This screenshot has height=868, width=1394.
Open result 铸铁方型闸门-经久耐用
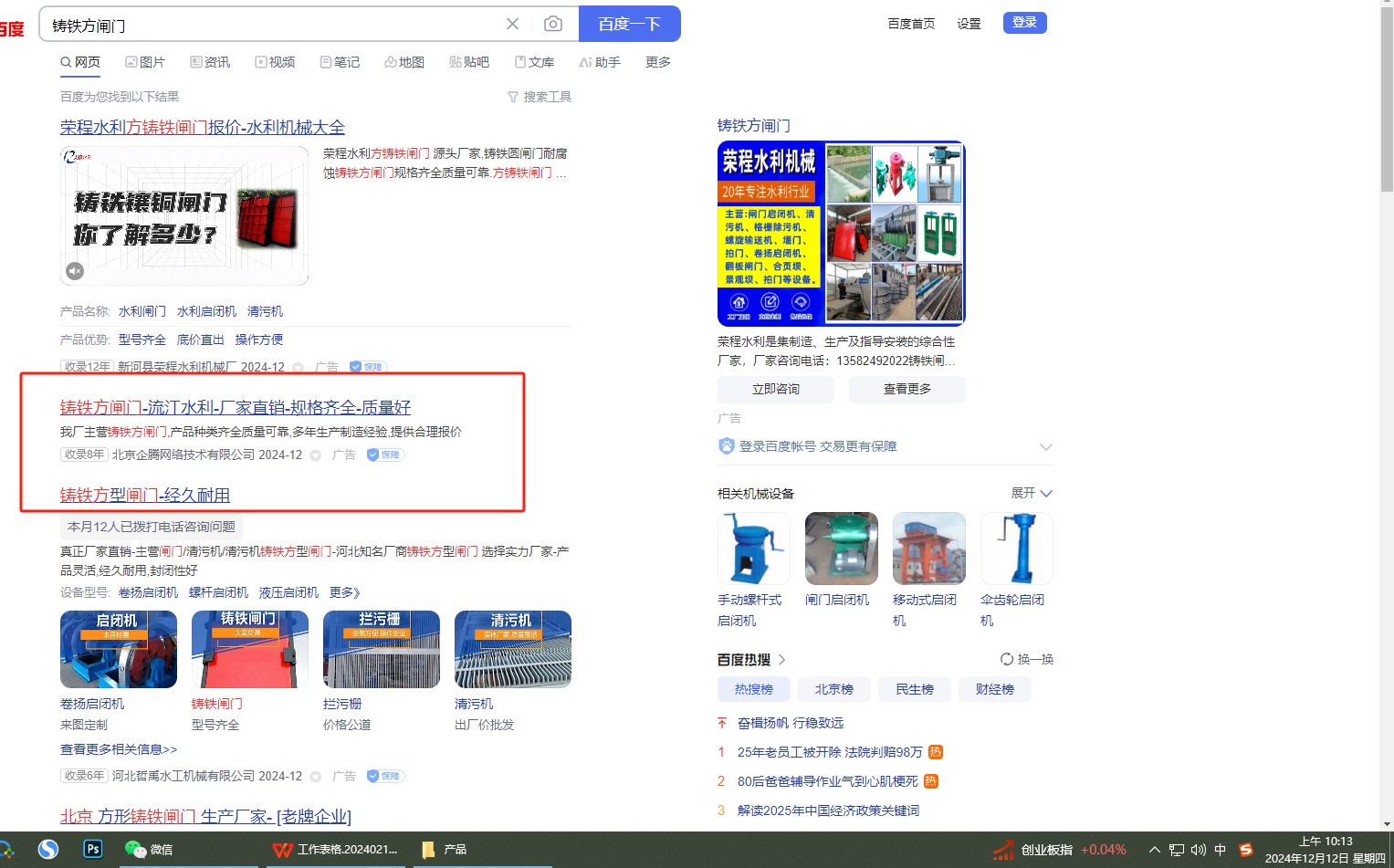pos(145,495)
